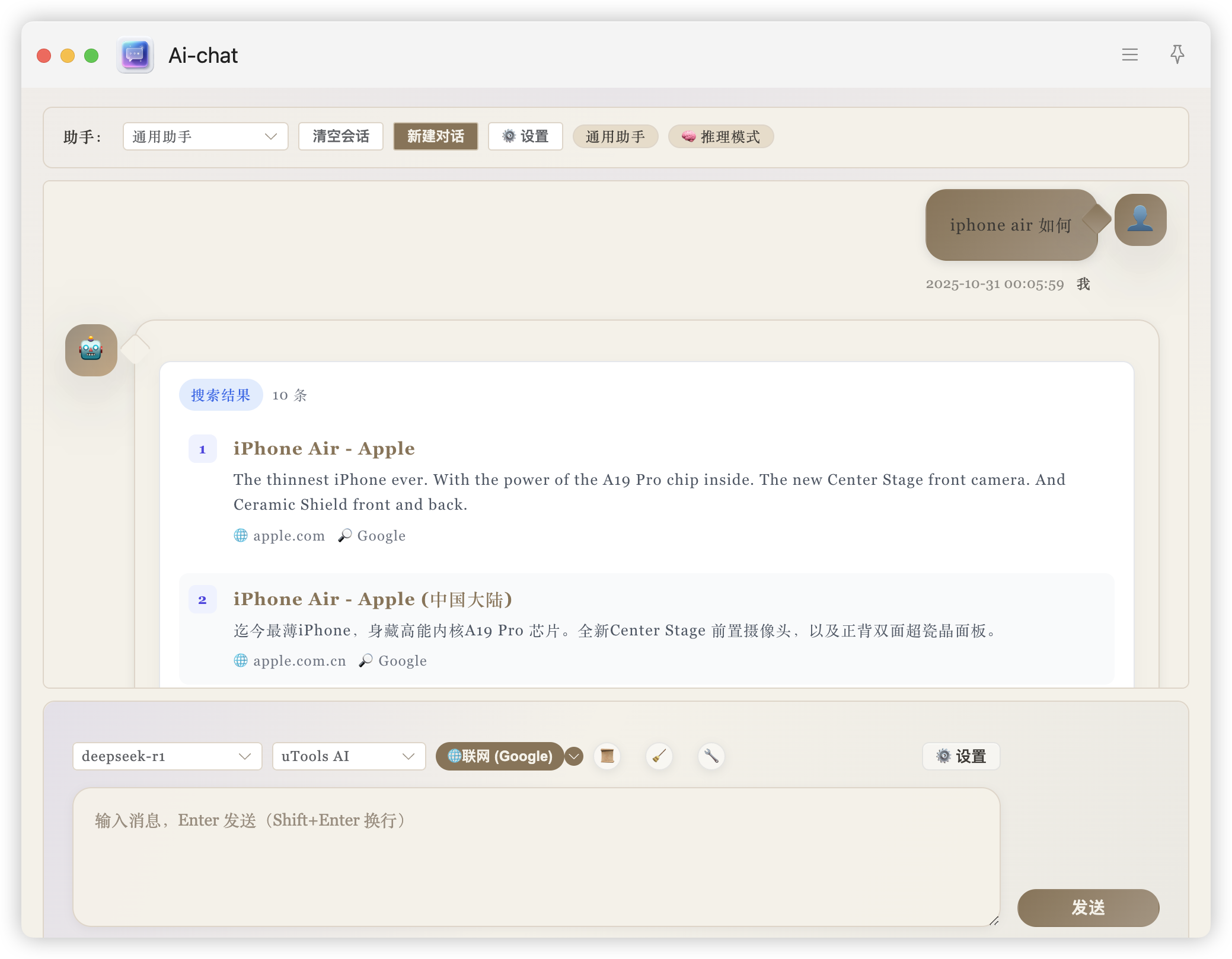This screenshot has height=959, width=1232.
Task: Click the pin window icon
Action: tap(1177, 55)
